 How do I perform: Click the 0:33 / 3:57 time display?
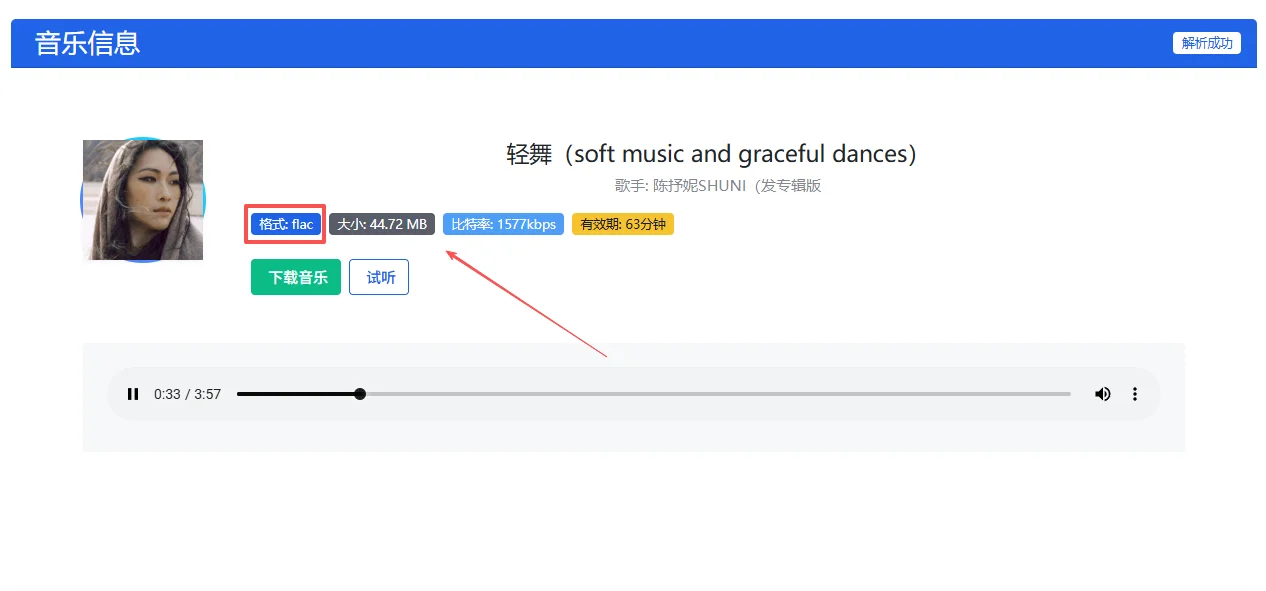pyautogui.click(x=187, y=394)
